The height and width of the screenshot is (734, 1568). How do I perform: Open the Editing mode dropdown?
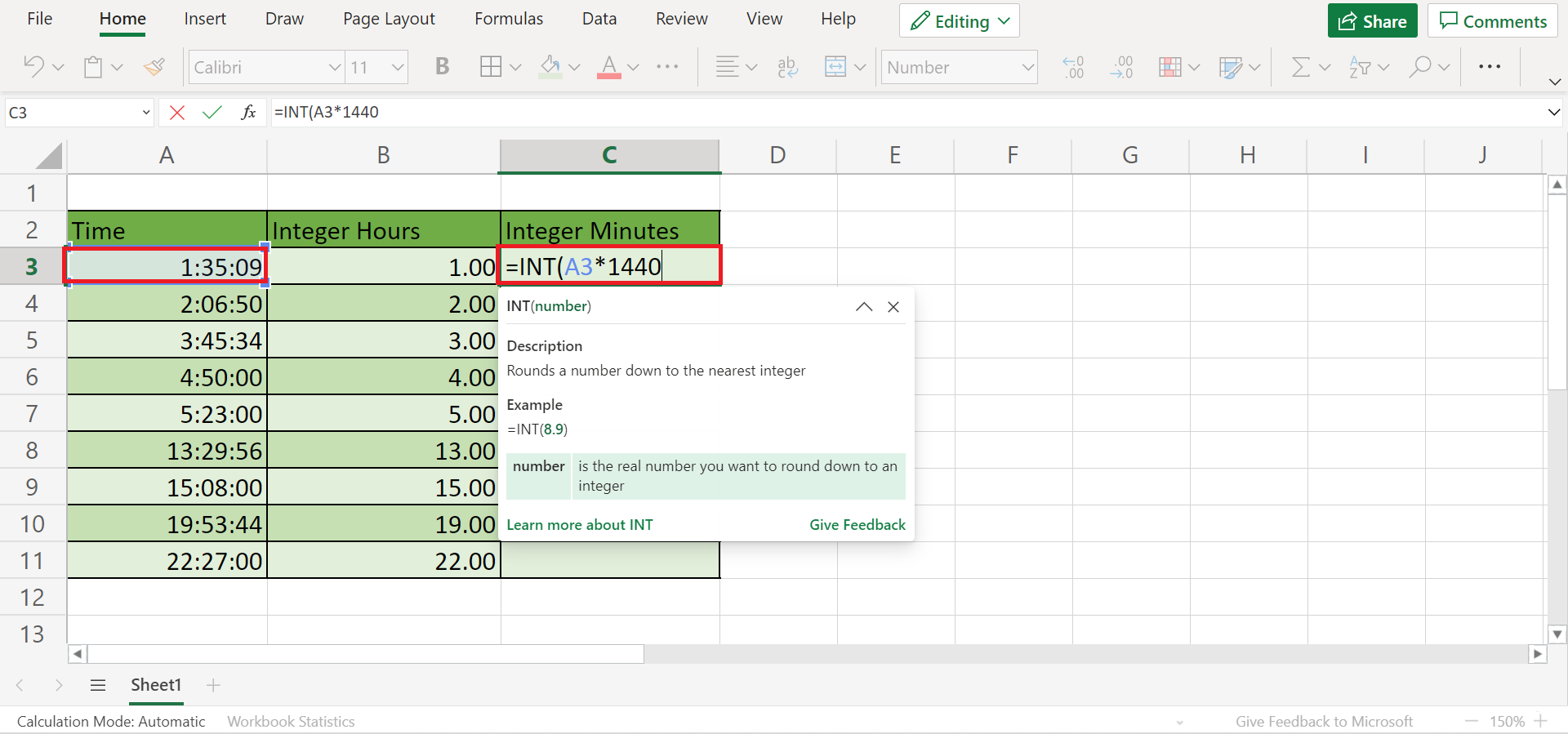pos(960,21)
